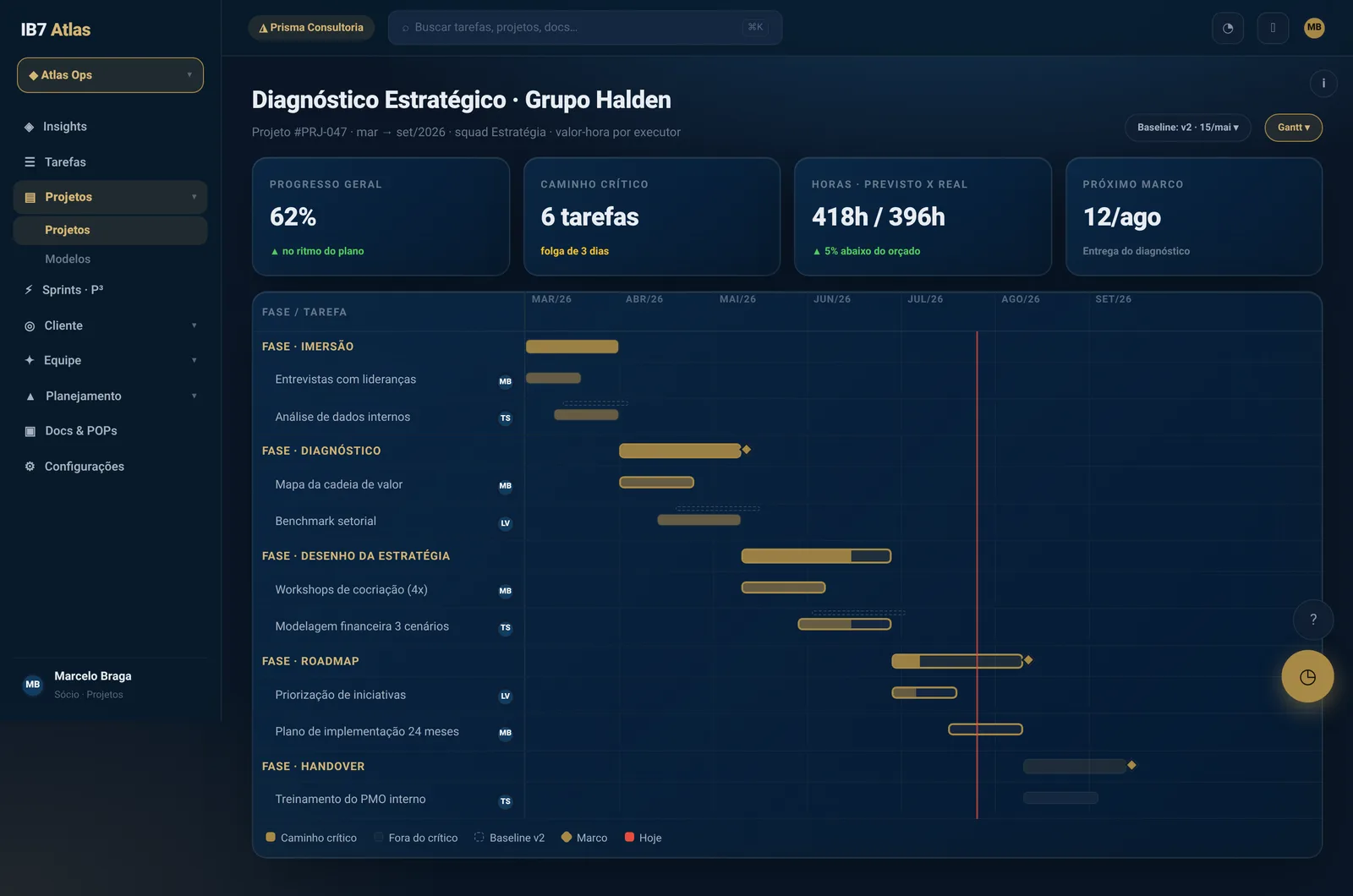This screenshot has width=1353, height=896.
Task: Open the Atlas Ops workspace dropdown
Action: (x=110, y=75)
